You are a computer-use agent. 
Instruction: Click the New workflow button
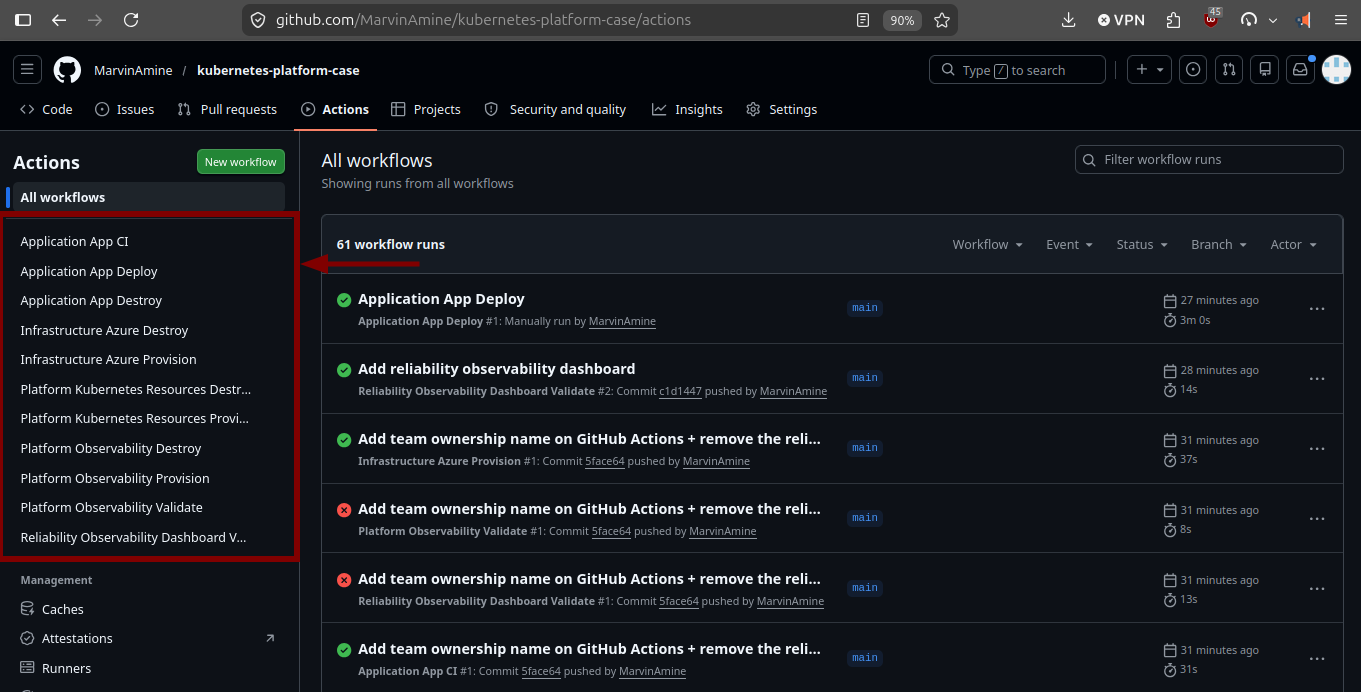click(x=241, y=162)
